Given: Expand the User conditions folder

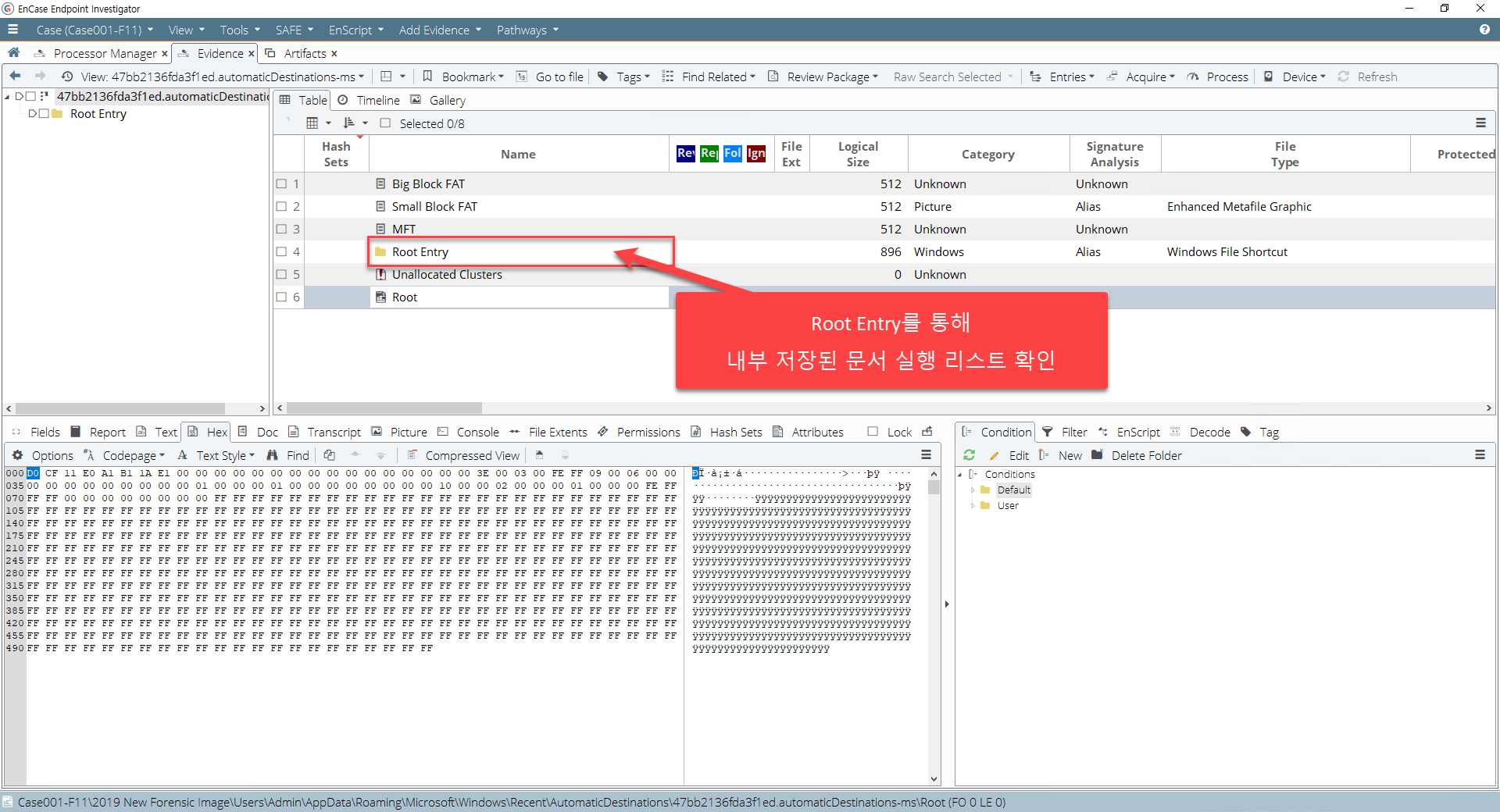Looking at the screenshot, I should [973, 505].
